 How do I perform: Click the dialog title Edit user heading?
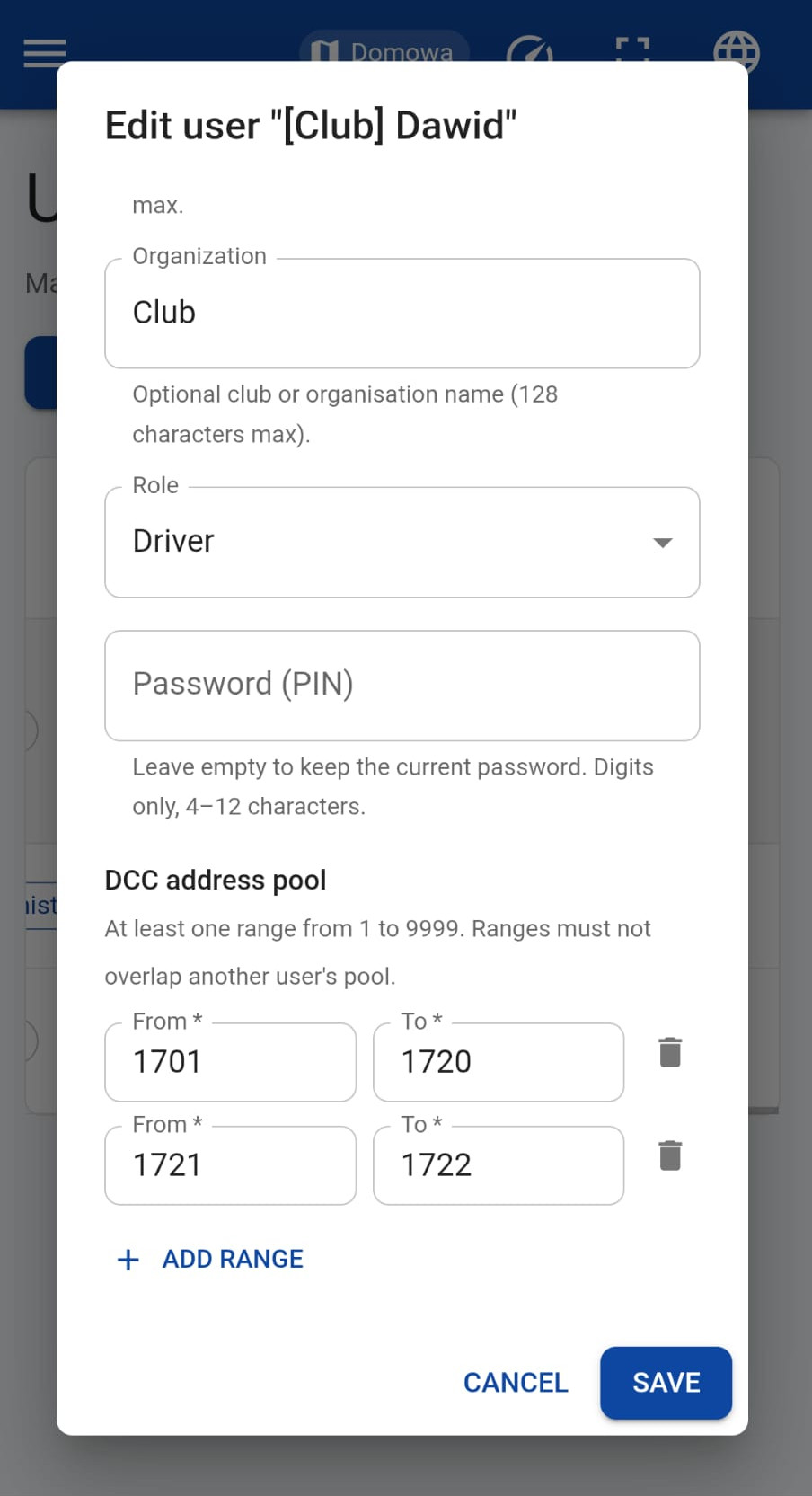(311, 126)
